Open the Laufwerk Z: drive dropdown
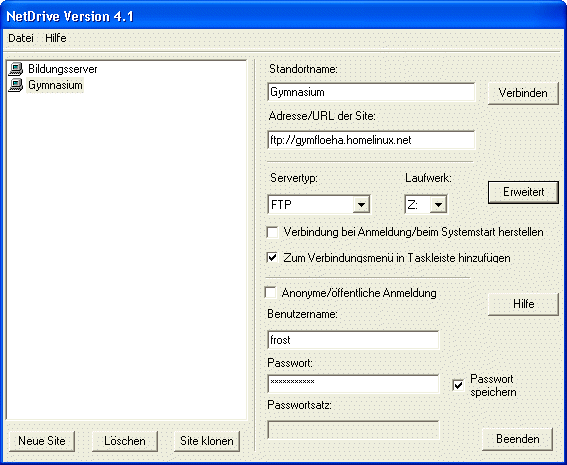 pyautogui.click(x=438, y=205)
